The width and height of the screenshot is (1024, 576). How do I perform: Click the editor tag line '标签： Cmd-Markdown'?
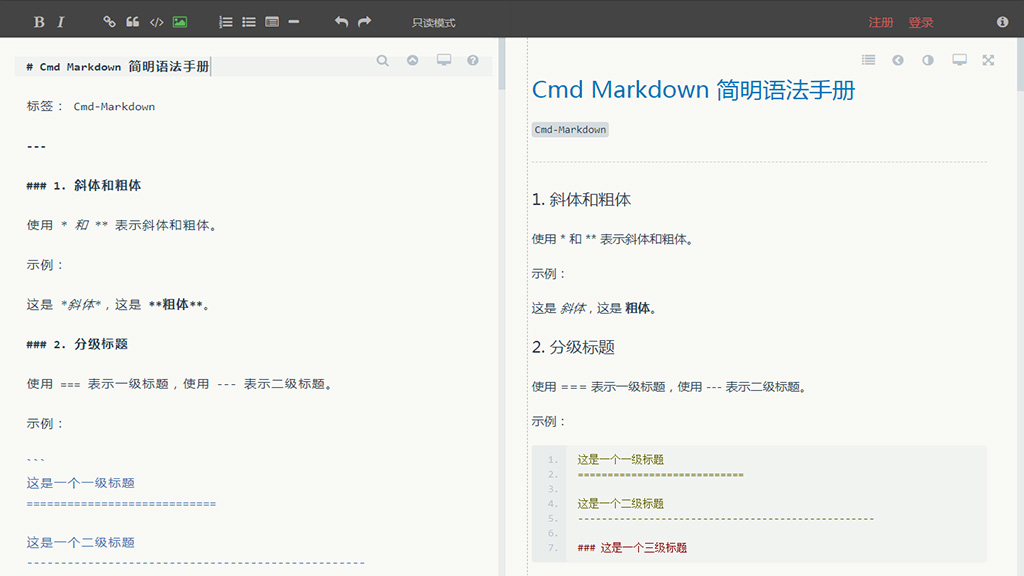pos(91,106)
